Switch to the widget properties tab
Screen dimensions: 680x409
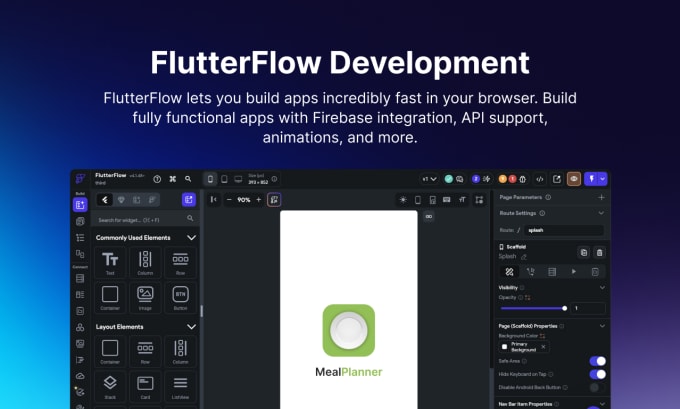coord(509,272)
